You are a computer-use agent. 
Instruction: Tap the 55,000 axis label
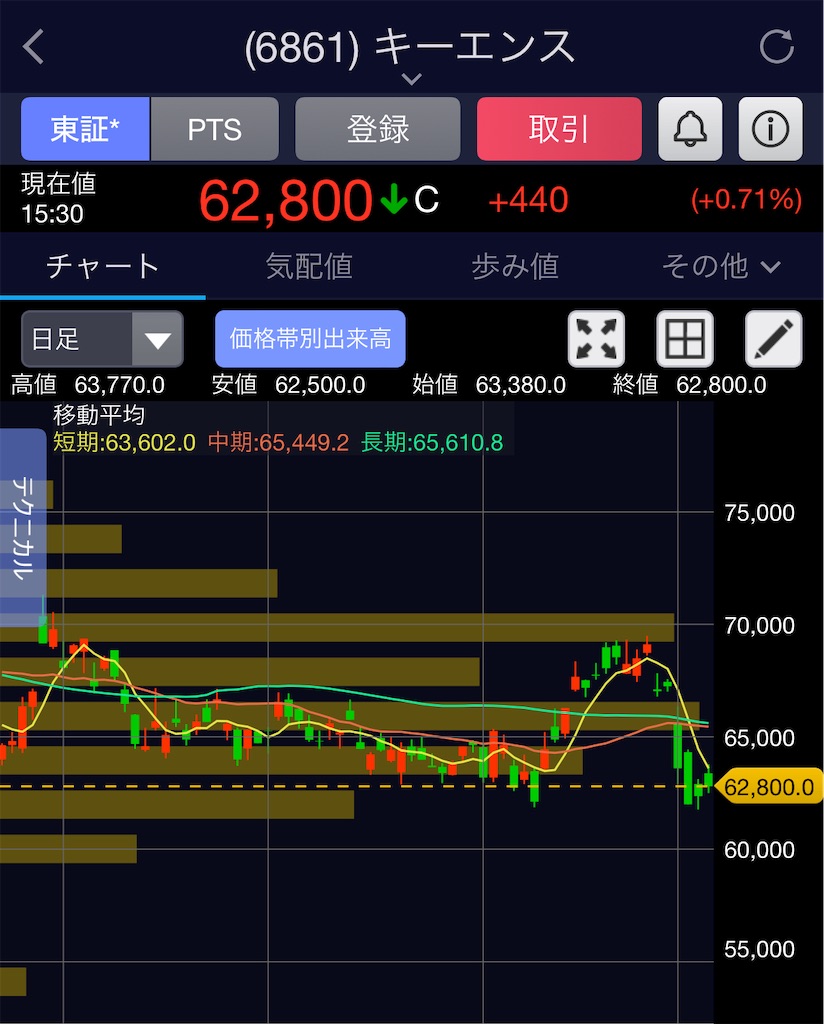[759, 949]
